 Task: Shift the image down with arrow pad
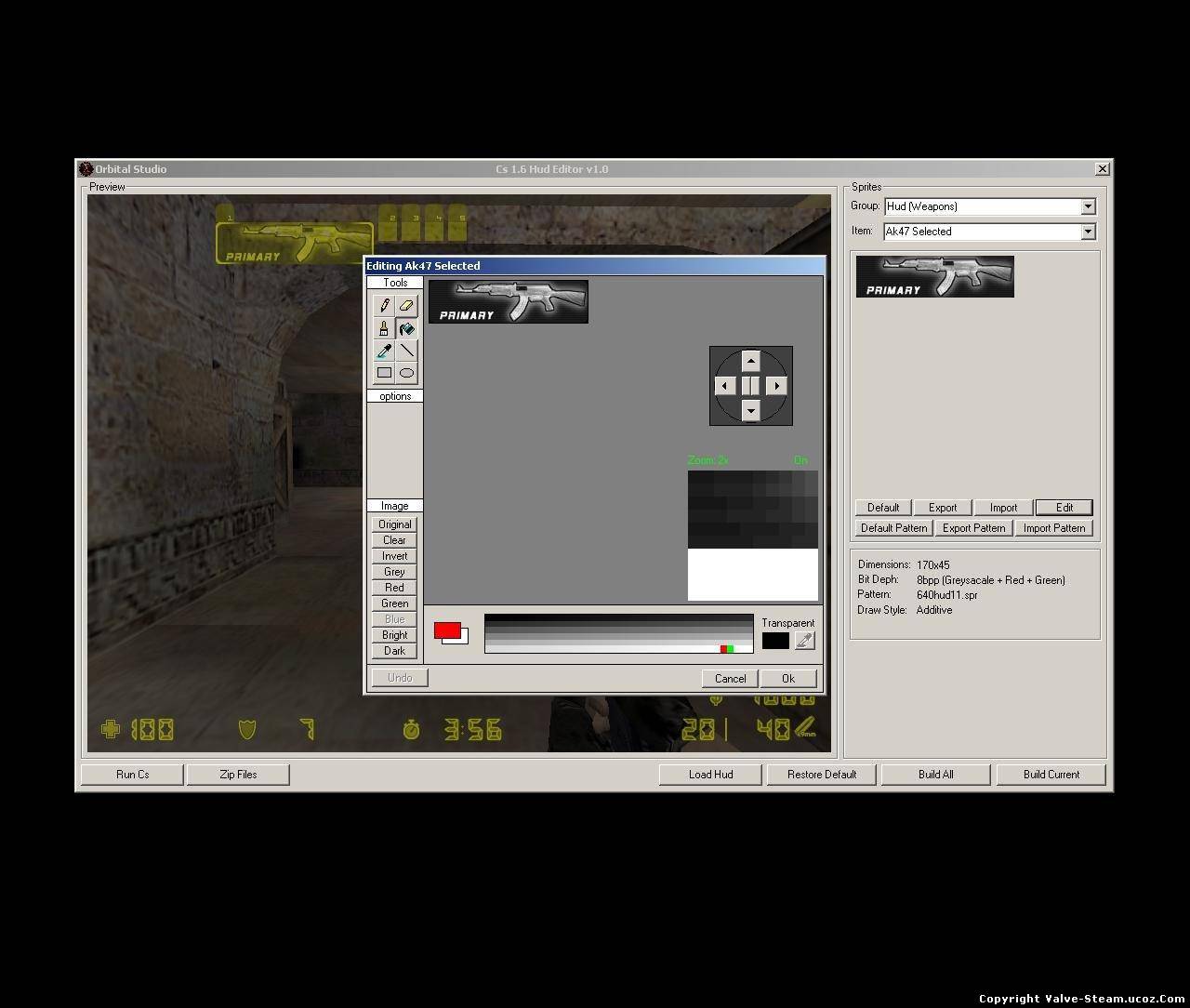pos(751,411)
